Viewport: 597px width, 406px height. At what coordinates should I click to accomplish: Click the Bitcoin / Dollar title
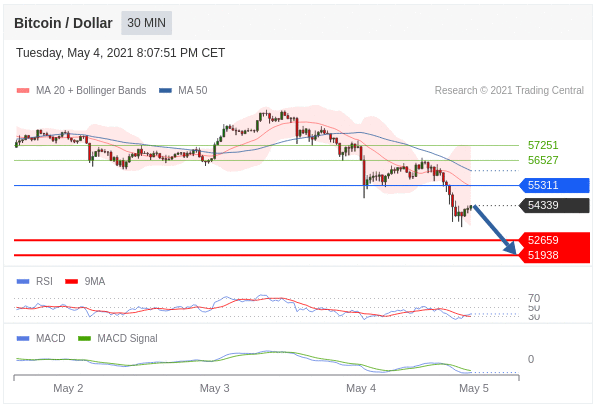[x=63, y=23]
